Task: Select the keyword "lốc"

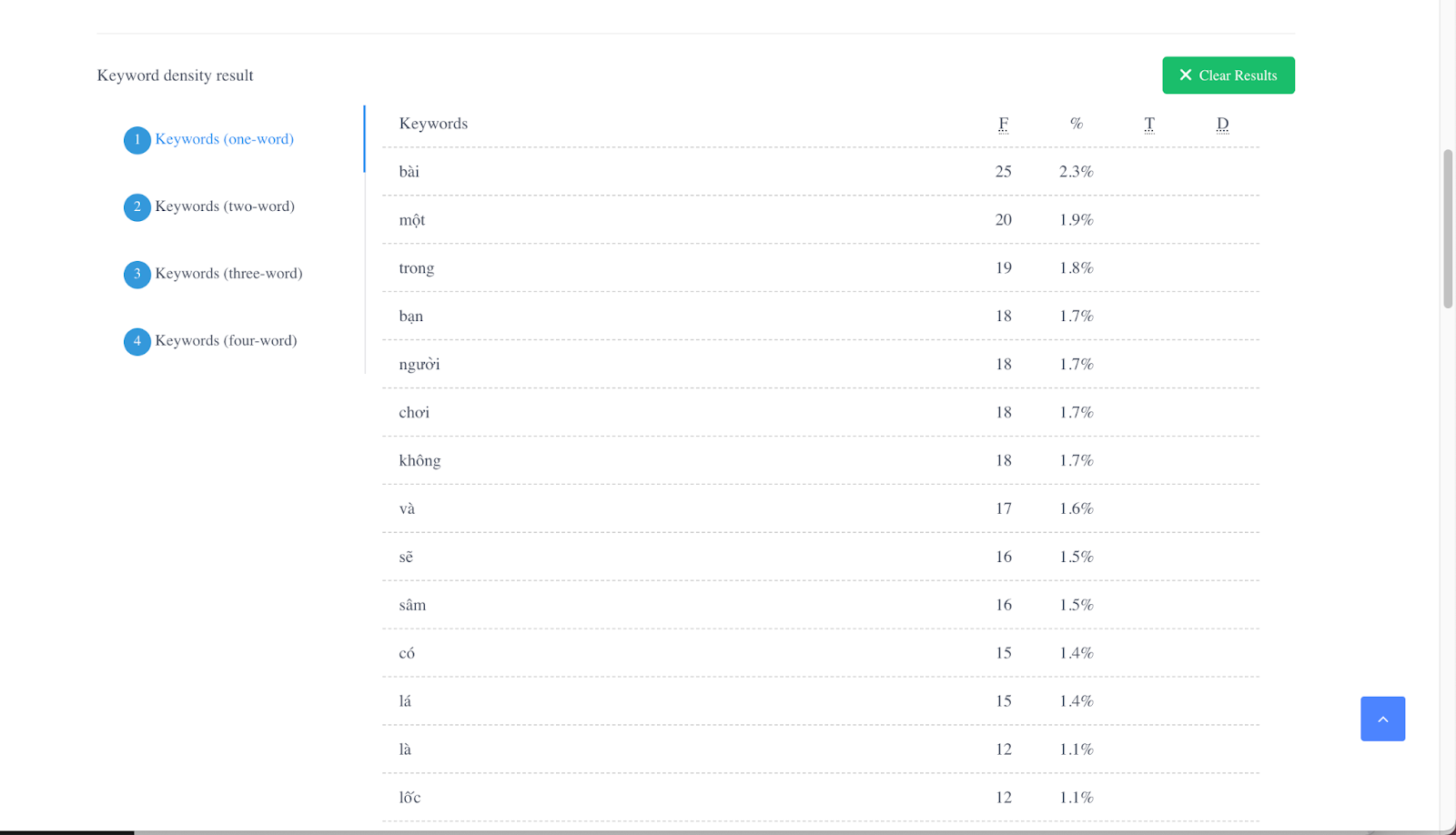Action: pos(409,798)
